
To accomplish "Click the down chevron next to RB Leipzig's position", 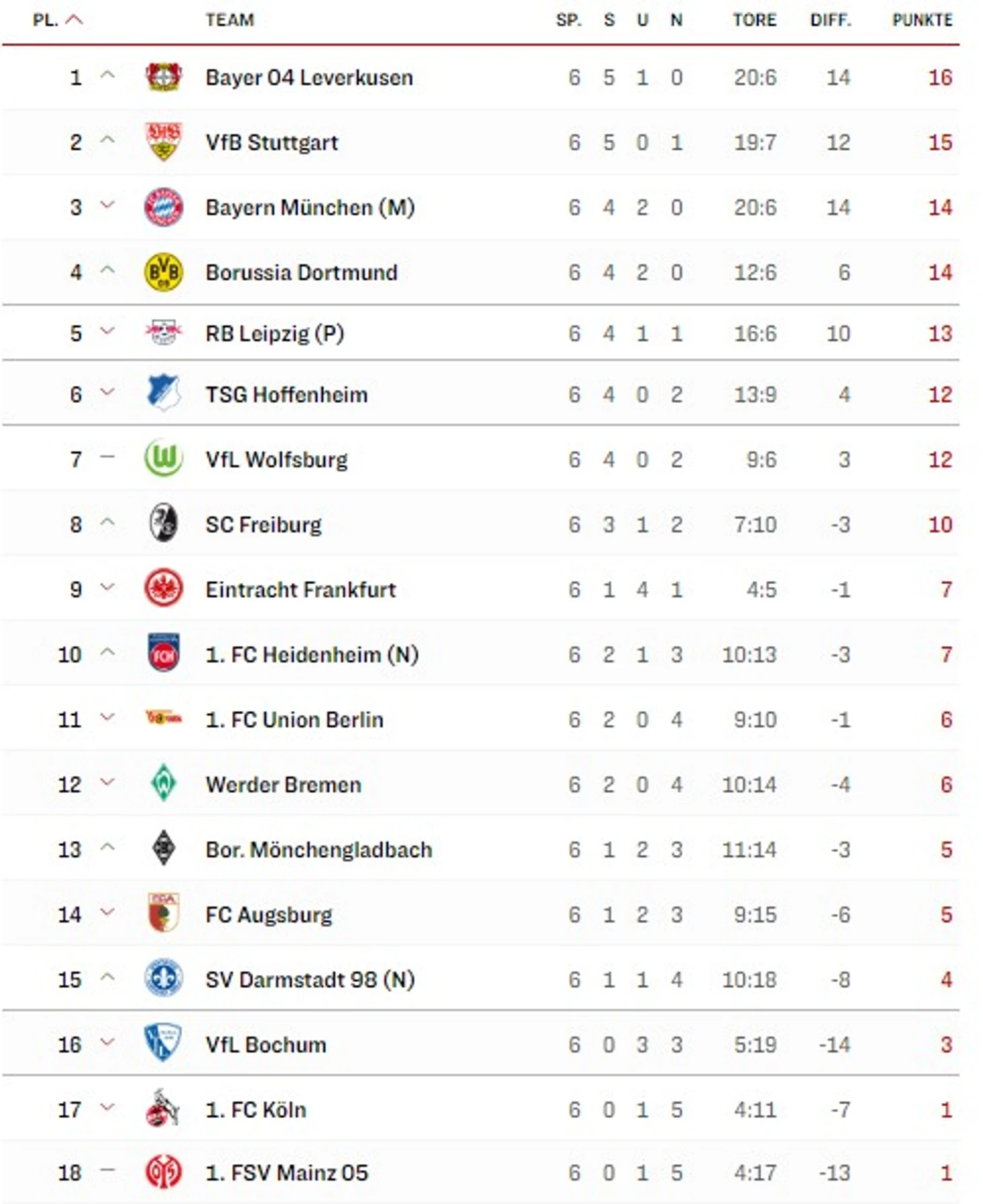I will tap(107, 331).
